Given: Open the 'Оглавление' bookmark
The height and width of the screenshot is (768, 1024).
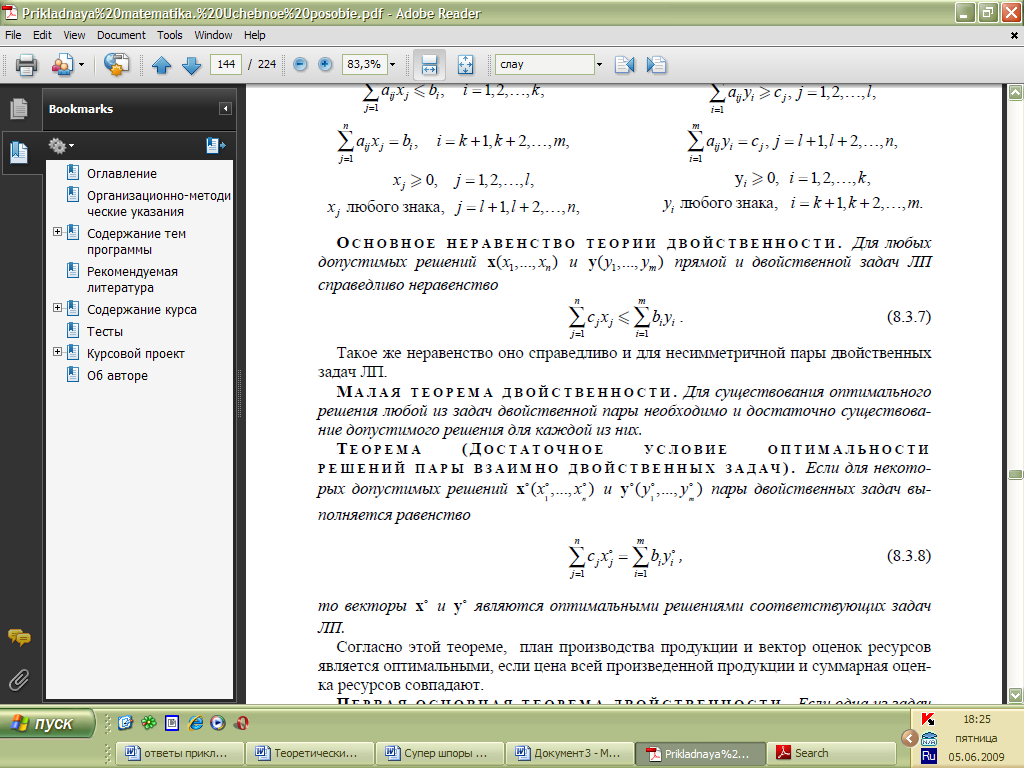Looking at the screenshot, I should point(122,174).
